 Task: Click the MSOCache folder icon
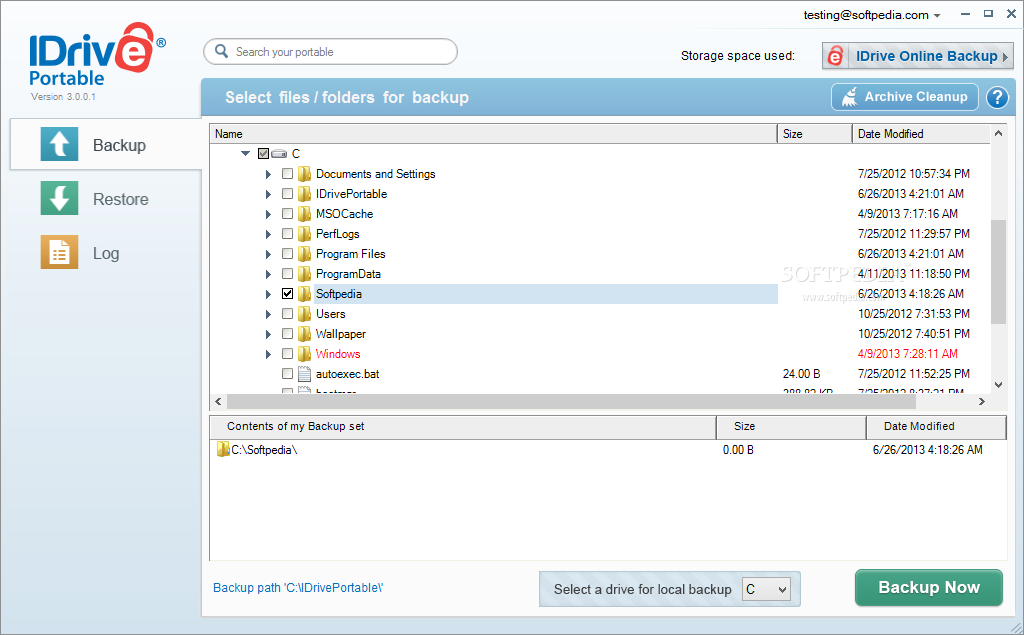[x=304, y=214]
